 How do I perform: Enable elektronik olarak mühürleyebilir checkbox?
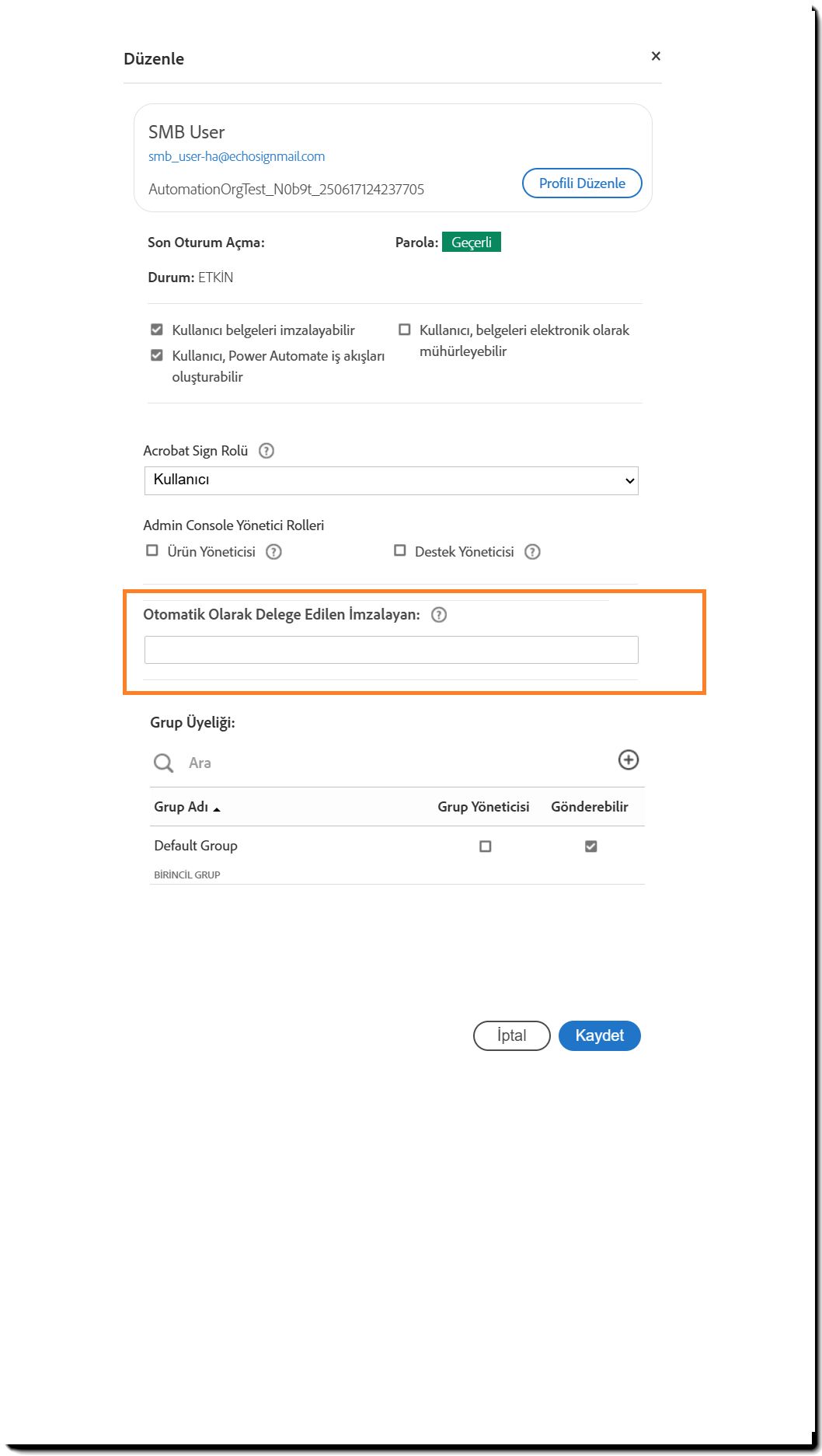405,330
